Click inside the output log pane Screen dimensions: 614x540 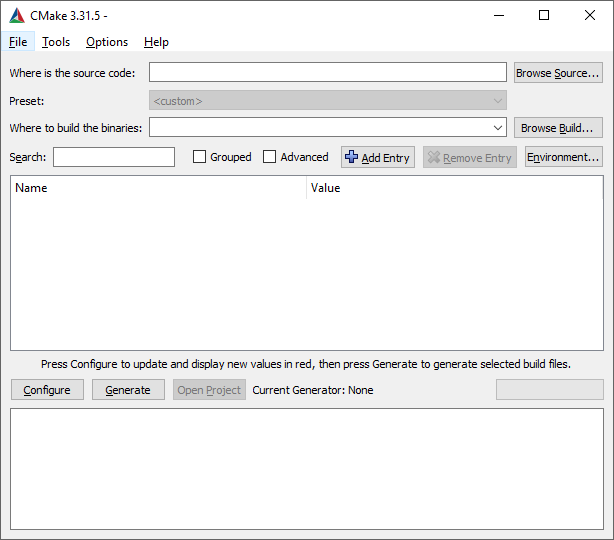point(307,467)
